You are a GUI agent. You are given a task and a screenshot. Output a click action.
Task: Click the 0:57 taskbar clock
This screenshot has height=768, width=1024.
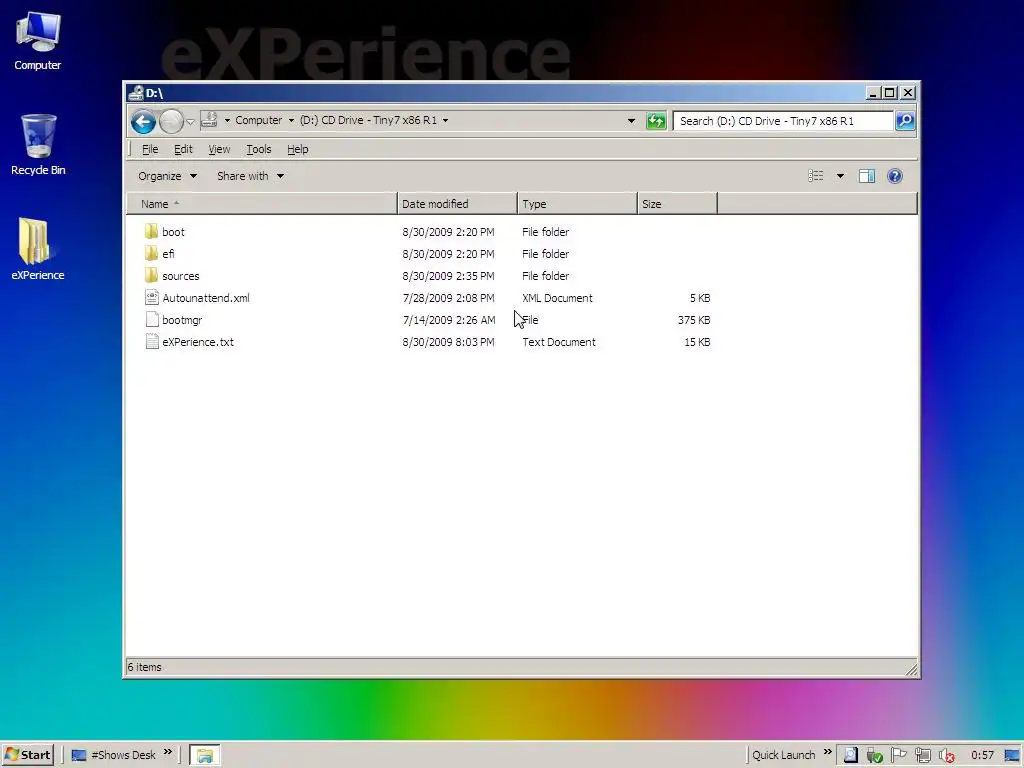click(982, 755)
